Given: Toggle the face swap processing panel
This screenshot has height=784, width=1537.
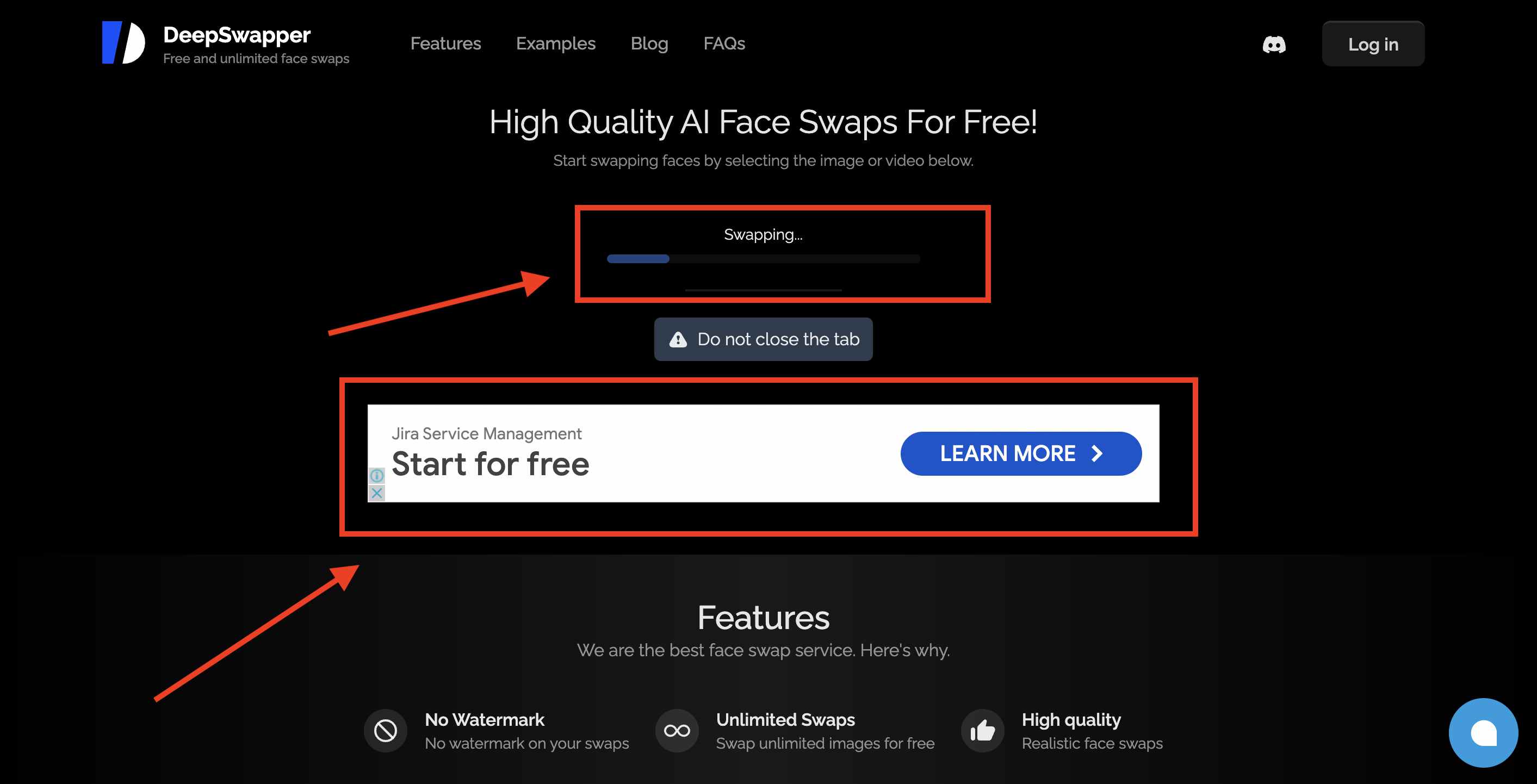Looking at the screenshot, I should pos(782,252).
